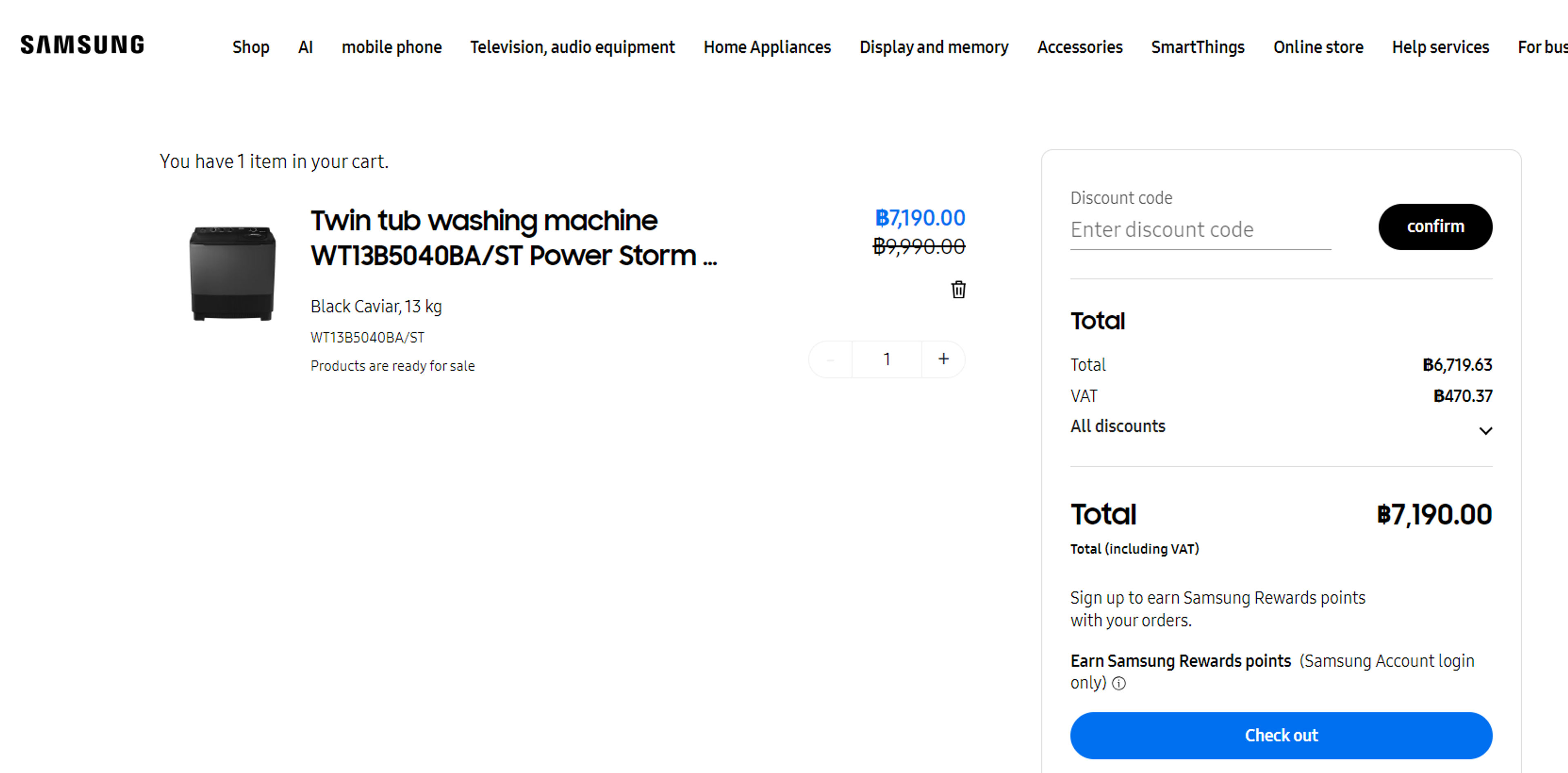This screenshot has height=773, width=1568.
Task: Open the SmartThings menu
Action: pyautogui.click(x=1197, y=47)
